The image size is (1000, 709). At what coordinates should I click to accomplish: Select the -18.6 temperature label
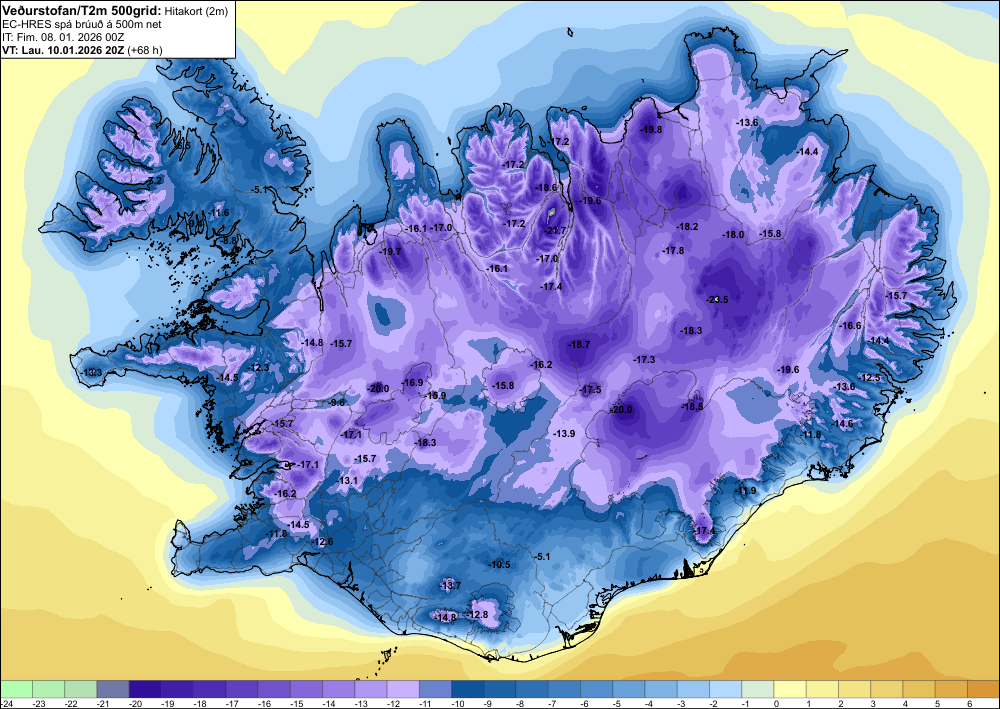tap(547, 187)
